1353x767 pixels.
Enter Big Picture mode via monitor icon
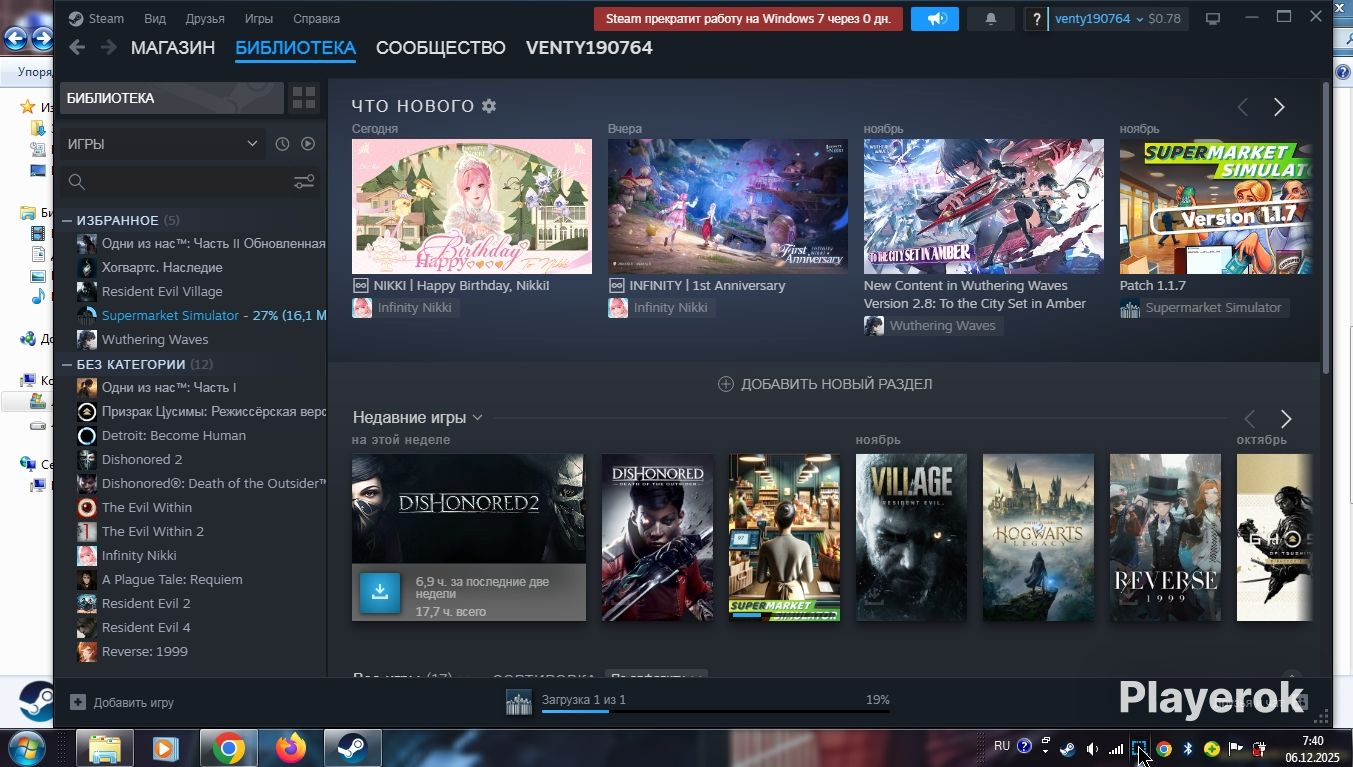(x=1213, y=19)
